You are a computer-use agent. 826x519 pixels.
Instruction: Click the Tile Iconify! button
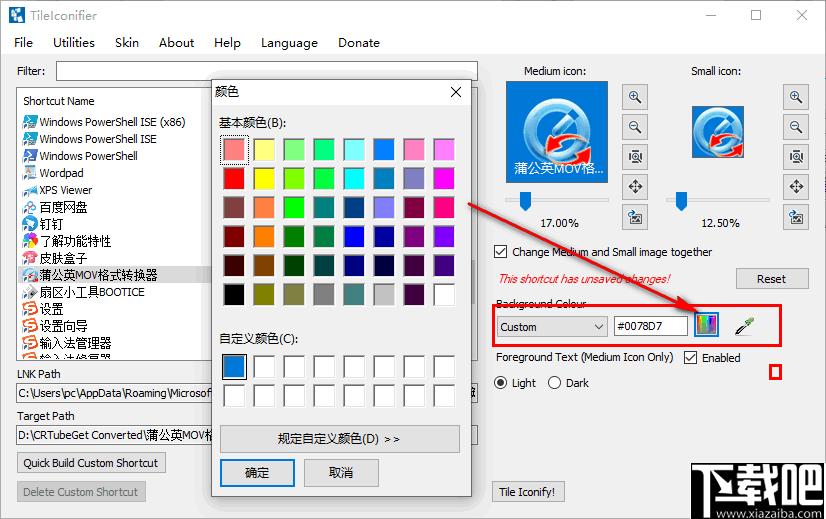click(527, 492)
